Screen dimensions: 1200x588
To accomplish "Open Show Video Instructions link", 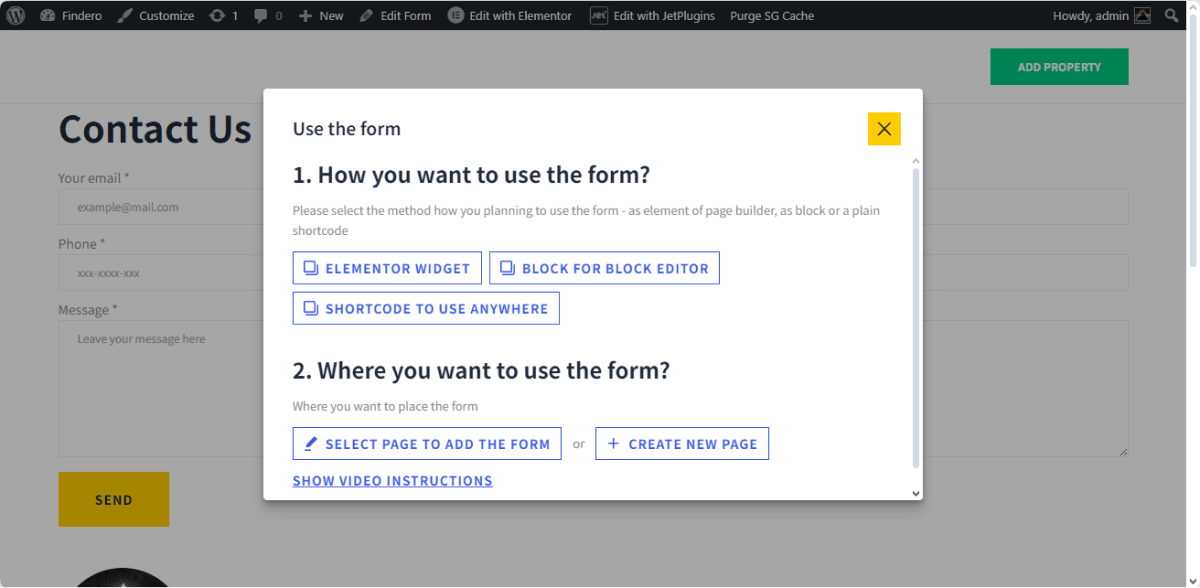I will (x=392, y=481).
